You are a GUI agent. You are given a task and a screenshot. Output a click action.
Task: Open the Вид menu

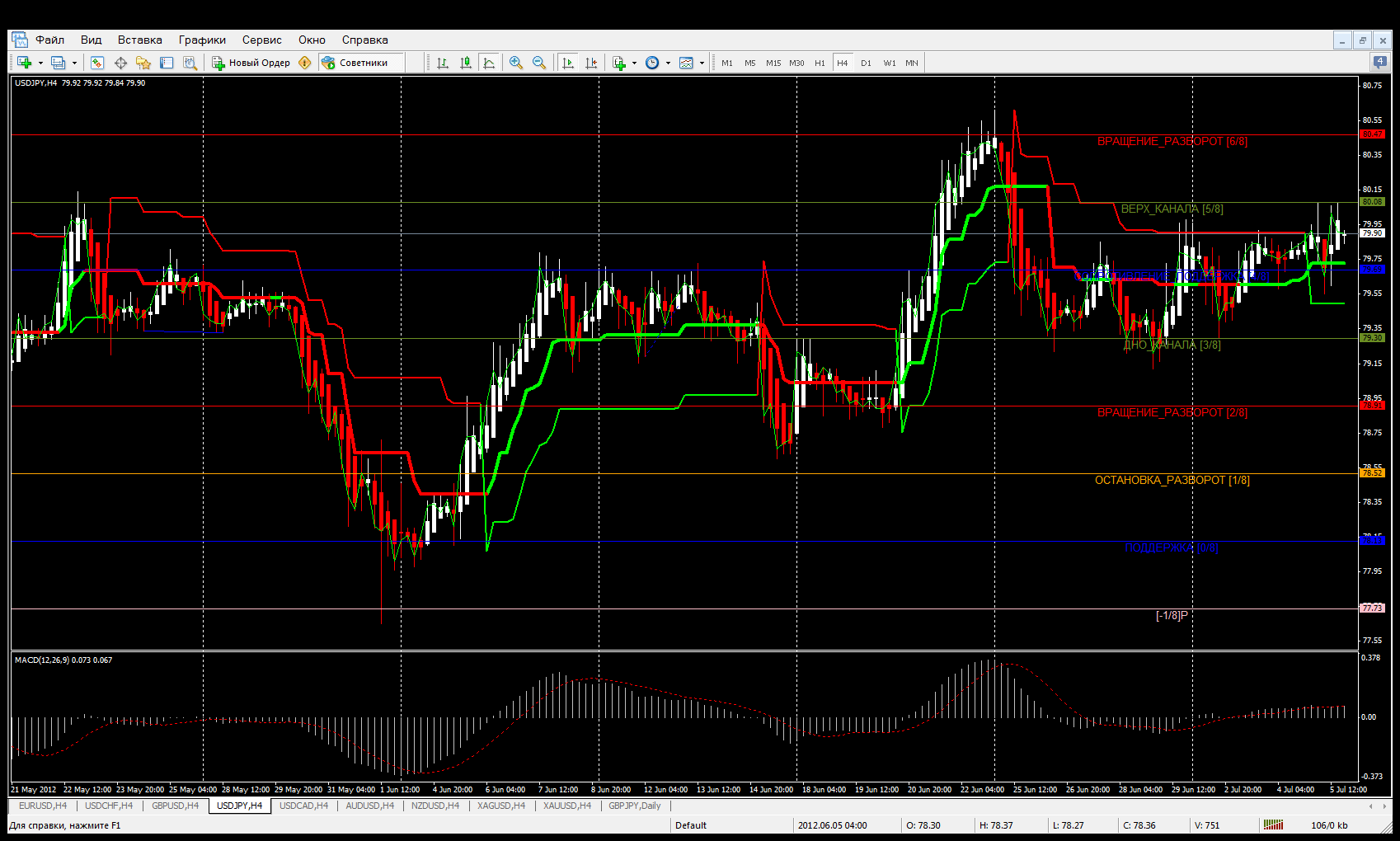[x=91, y=40]
